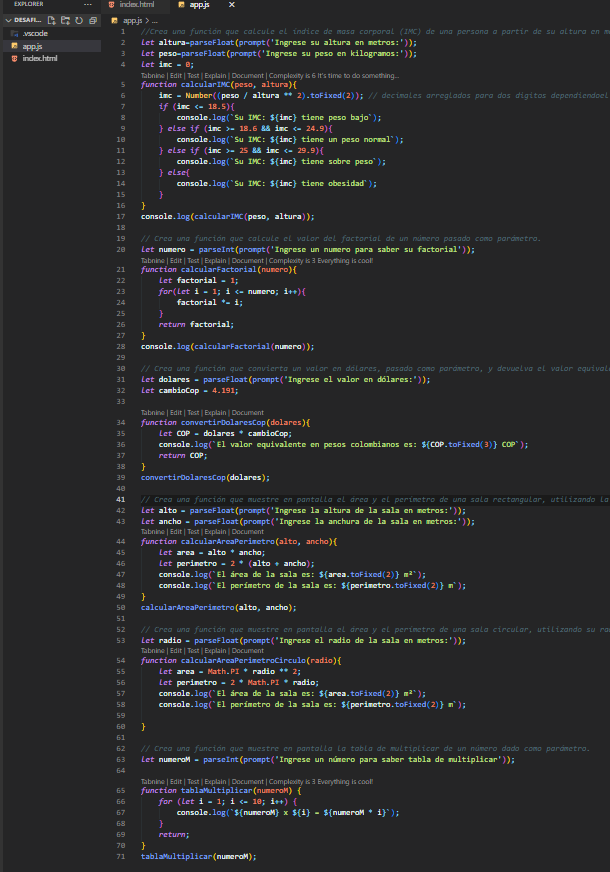Click Test link above tablaMultiplicar function
The width and height of the screenshot is (610, 872).
(x=193, y=781)
